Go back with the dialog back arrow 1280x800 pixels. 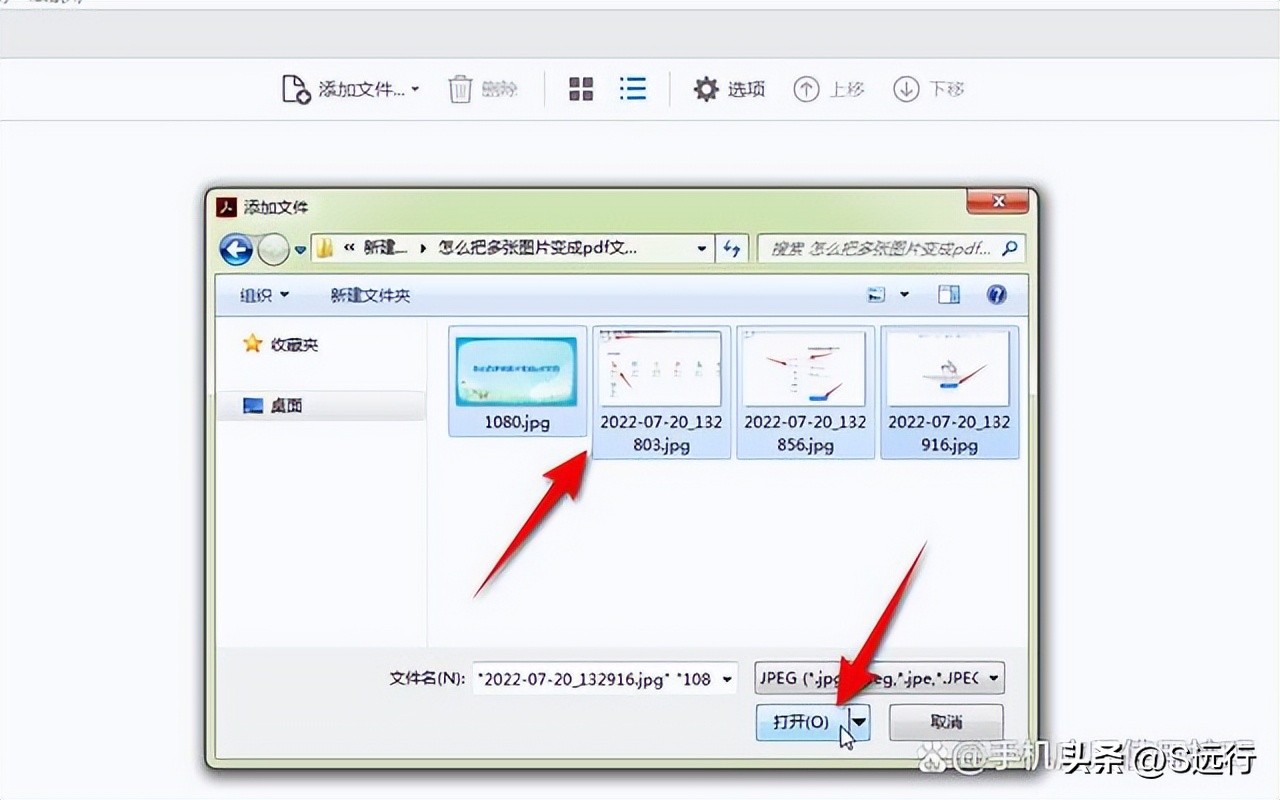coord(236,248)
